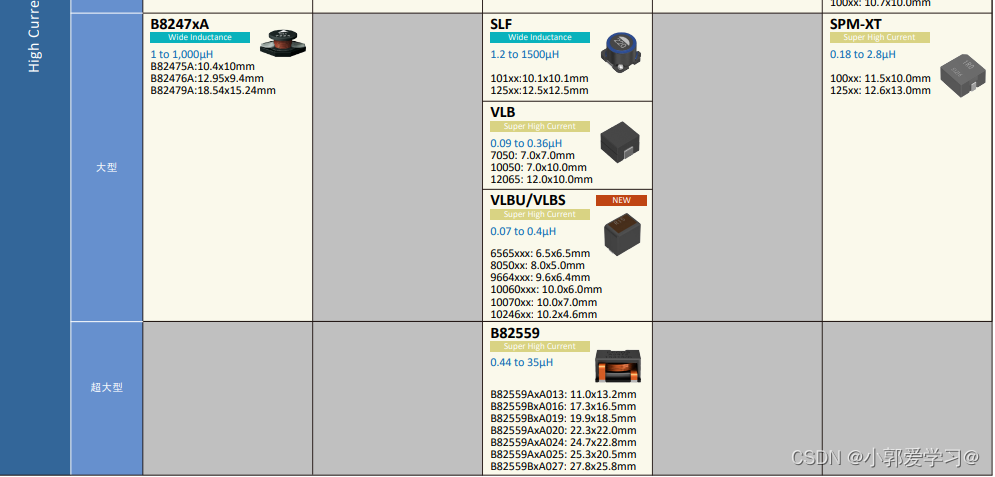
Task: Select the SPM-XT series heading
Action: [856, 24]
